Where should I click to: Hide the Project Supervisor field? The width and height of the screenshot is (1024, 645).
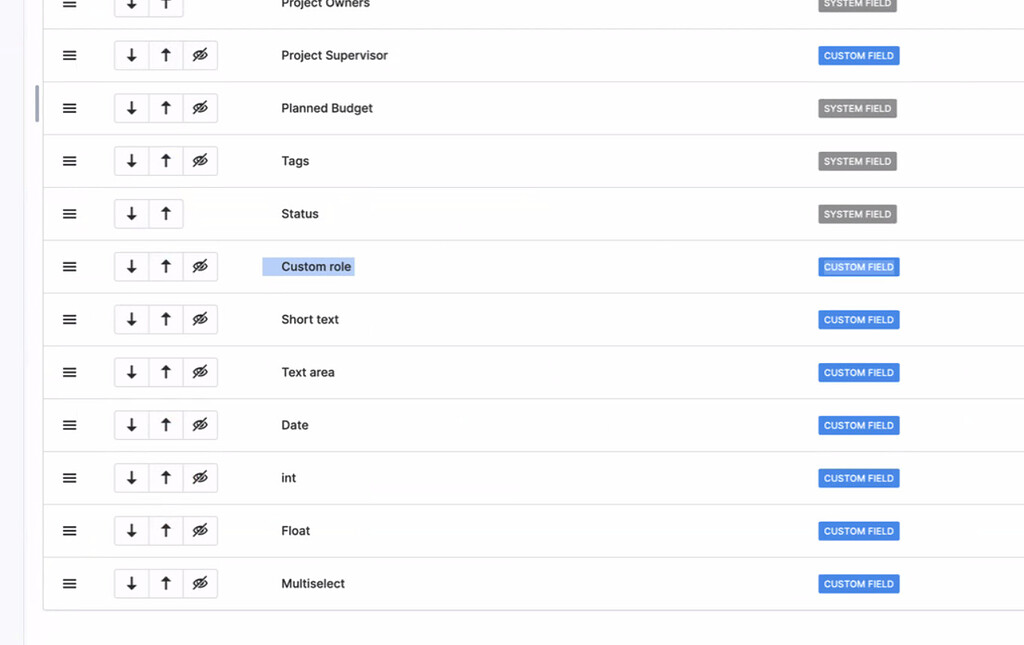[200, 55]
